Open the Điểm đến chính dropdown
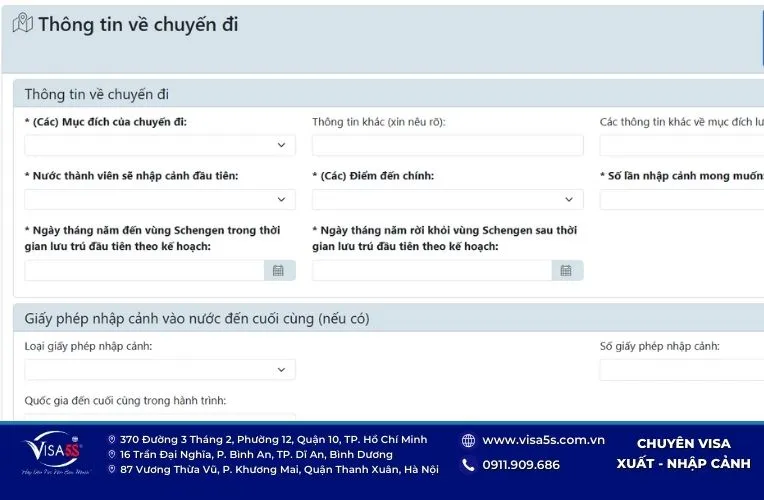Viewport: 764px width, 500px height. pos(447,199)
